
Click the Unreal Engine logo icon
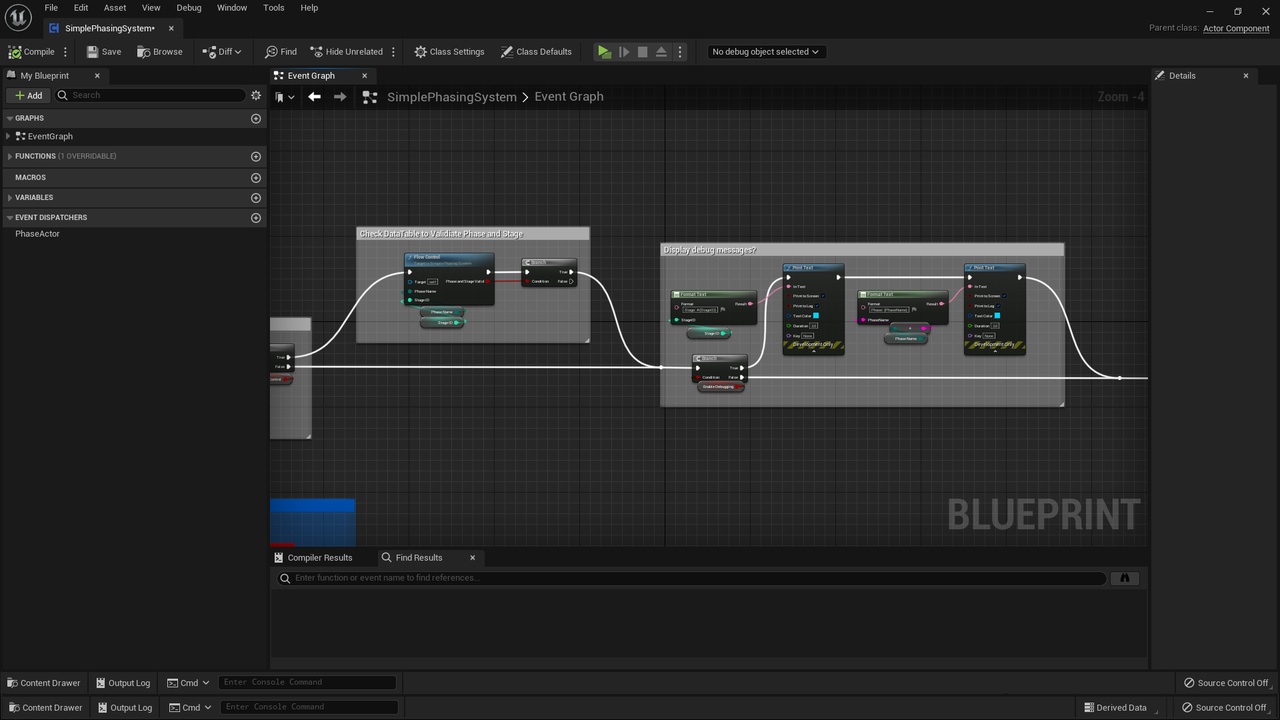(18, 18)
